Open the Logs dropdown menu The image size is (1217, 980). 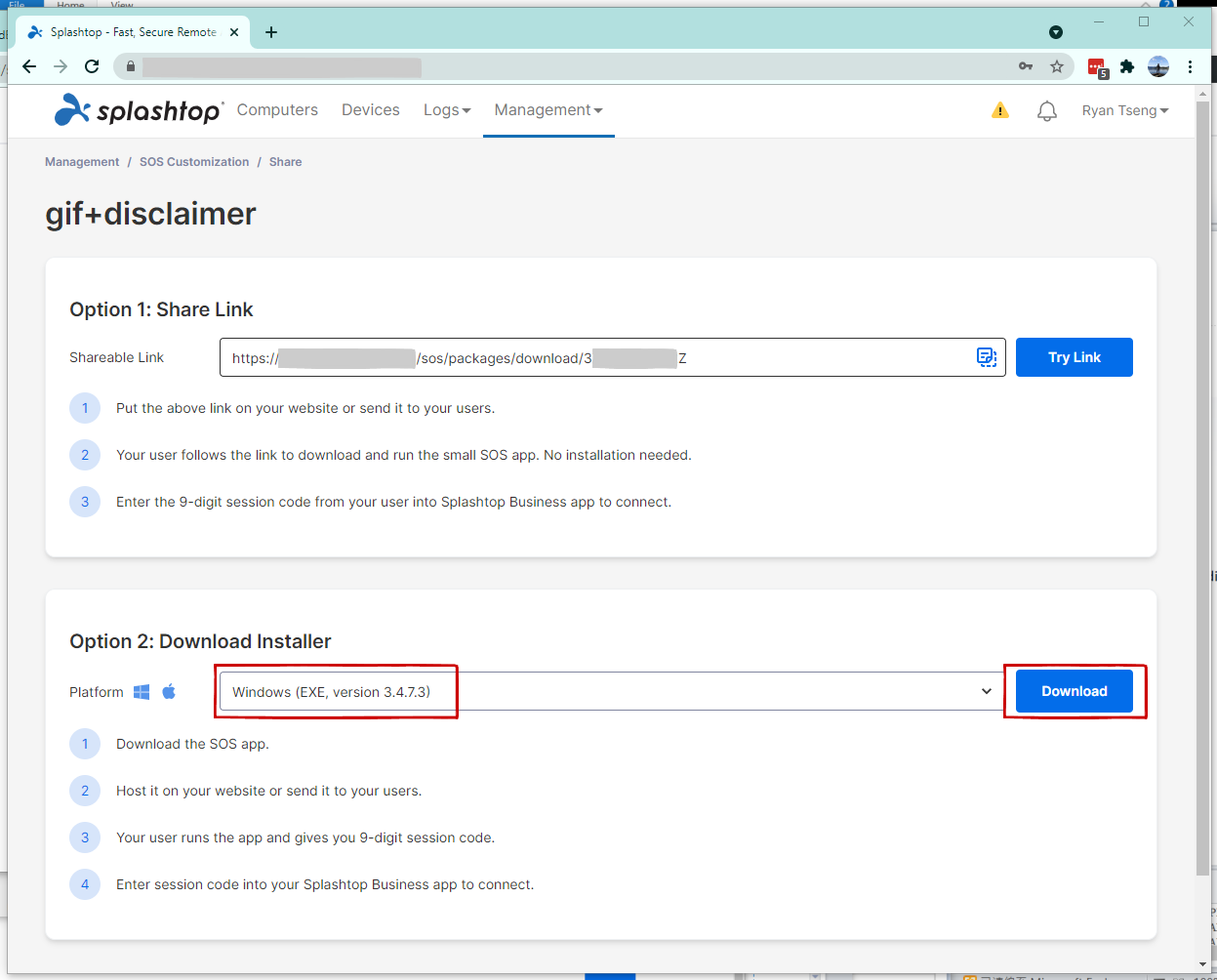447,110
